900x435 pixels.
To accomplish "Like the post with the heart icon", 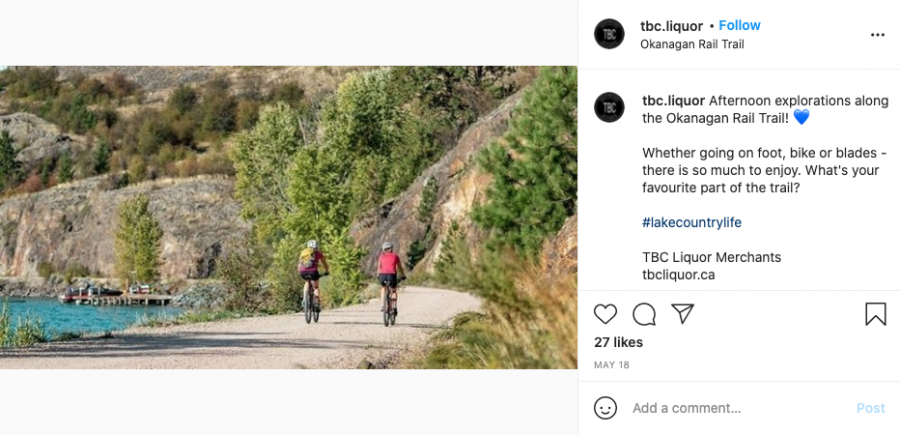I will [605, 314].
